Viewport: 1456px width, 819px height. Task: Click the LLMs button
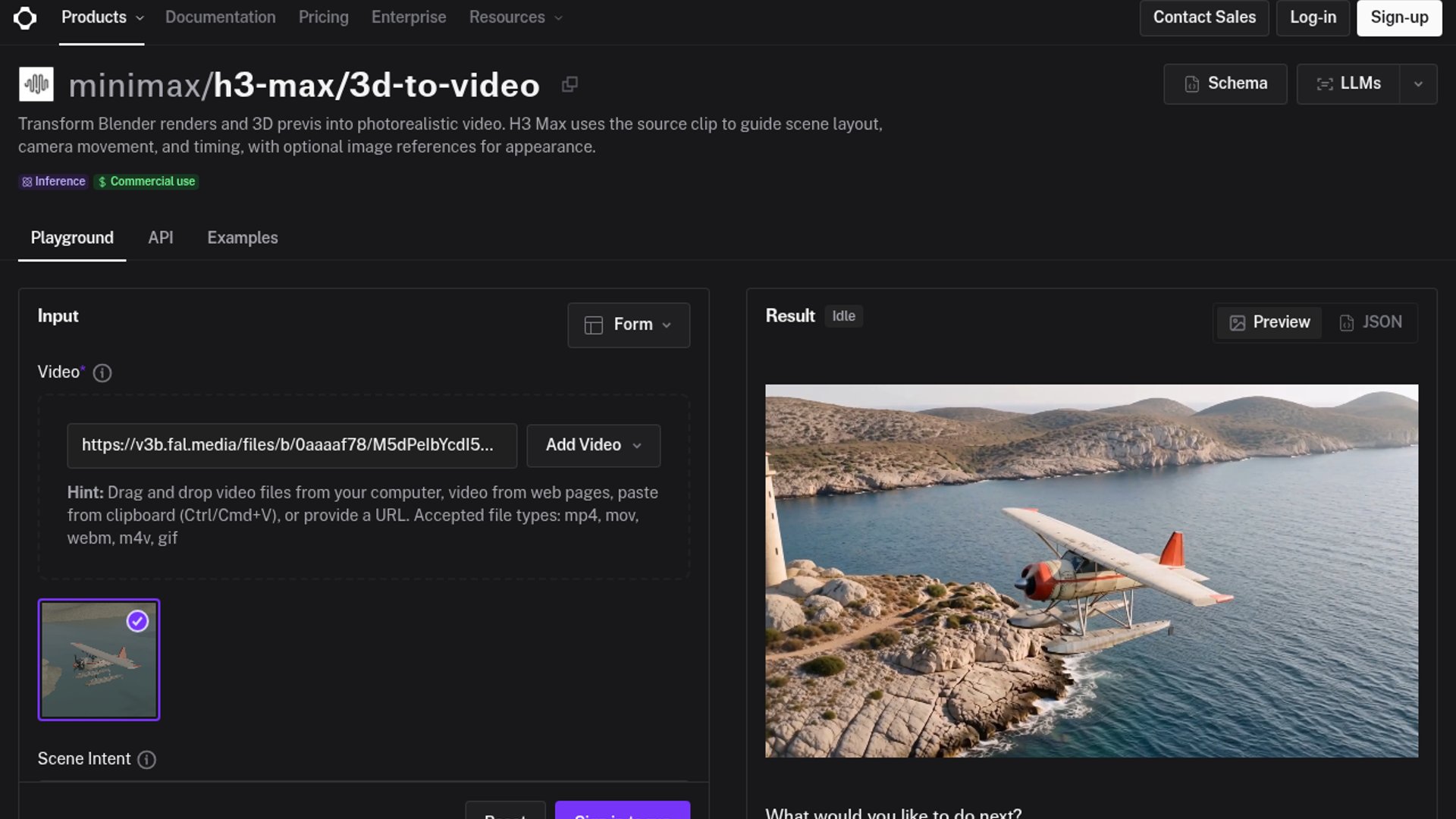tap(1348, 84)
